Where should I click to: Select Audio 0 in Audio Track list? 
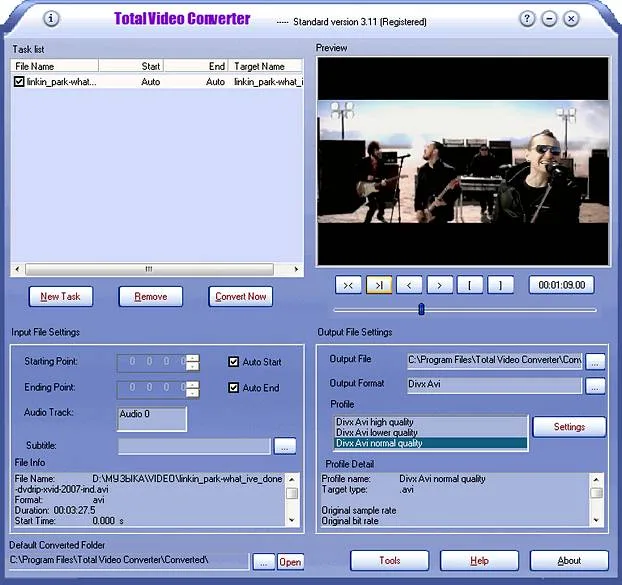pos(135,414)
